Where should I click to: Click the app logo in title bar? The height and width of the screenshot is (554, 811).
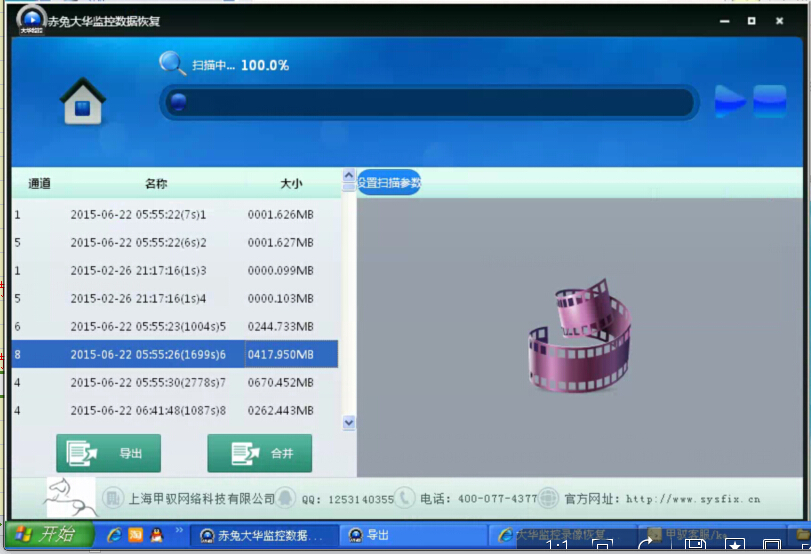pyautogui.click(x=31, y=20)
